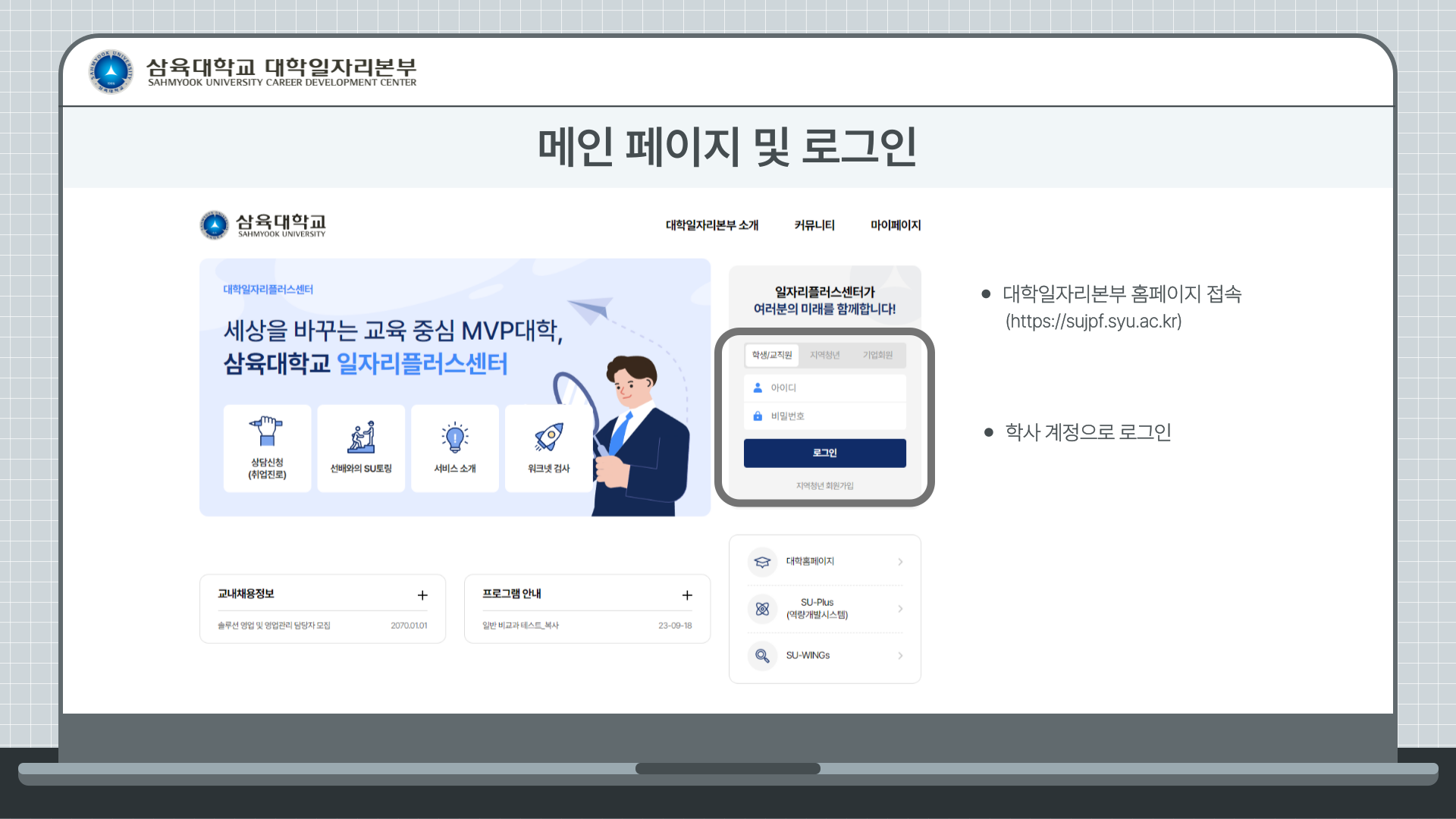
Task: Switch to the 기업회원 login tab
Action: pos(877,355)
